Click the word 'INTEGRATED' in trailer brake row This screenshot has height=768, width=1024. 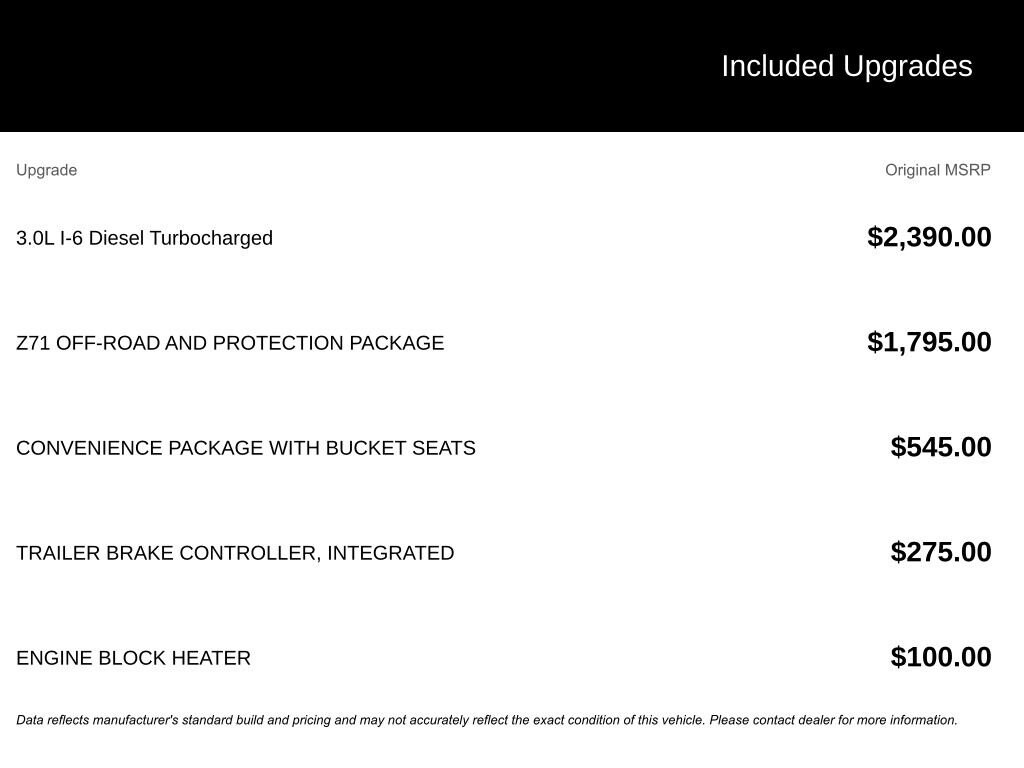[x=390, y=553]
